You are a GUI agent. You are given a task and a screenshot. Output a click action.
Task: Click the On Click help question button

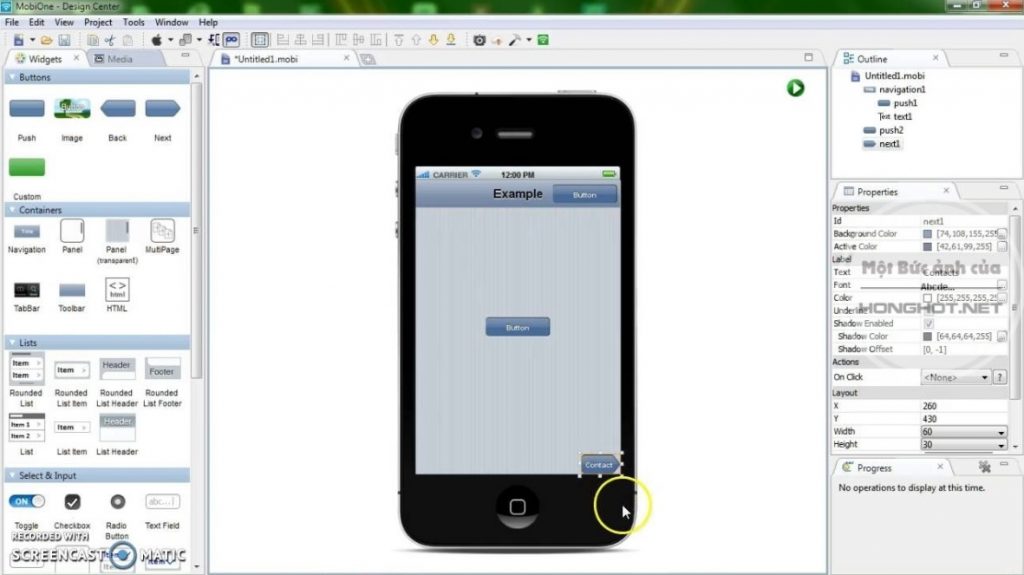click(999, 378)
